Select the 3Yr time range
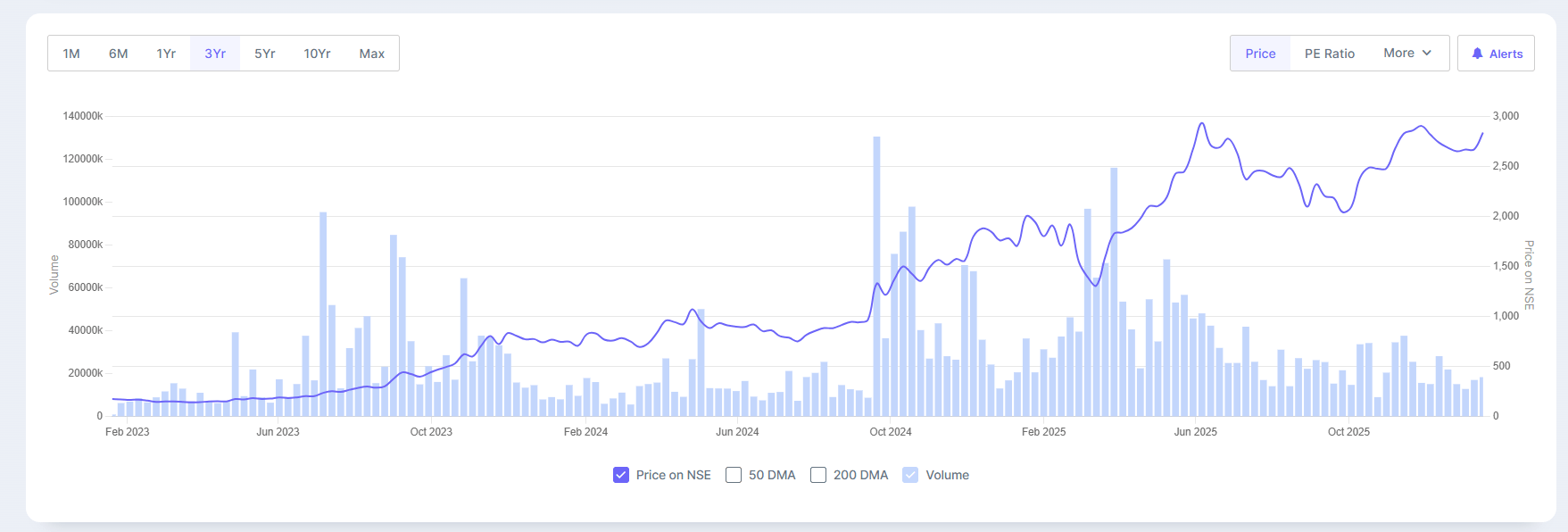Image resolution: width=1568 pixels, height=532 pixels. click(215, 54)
